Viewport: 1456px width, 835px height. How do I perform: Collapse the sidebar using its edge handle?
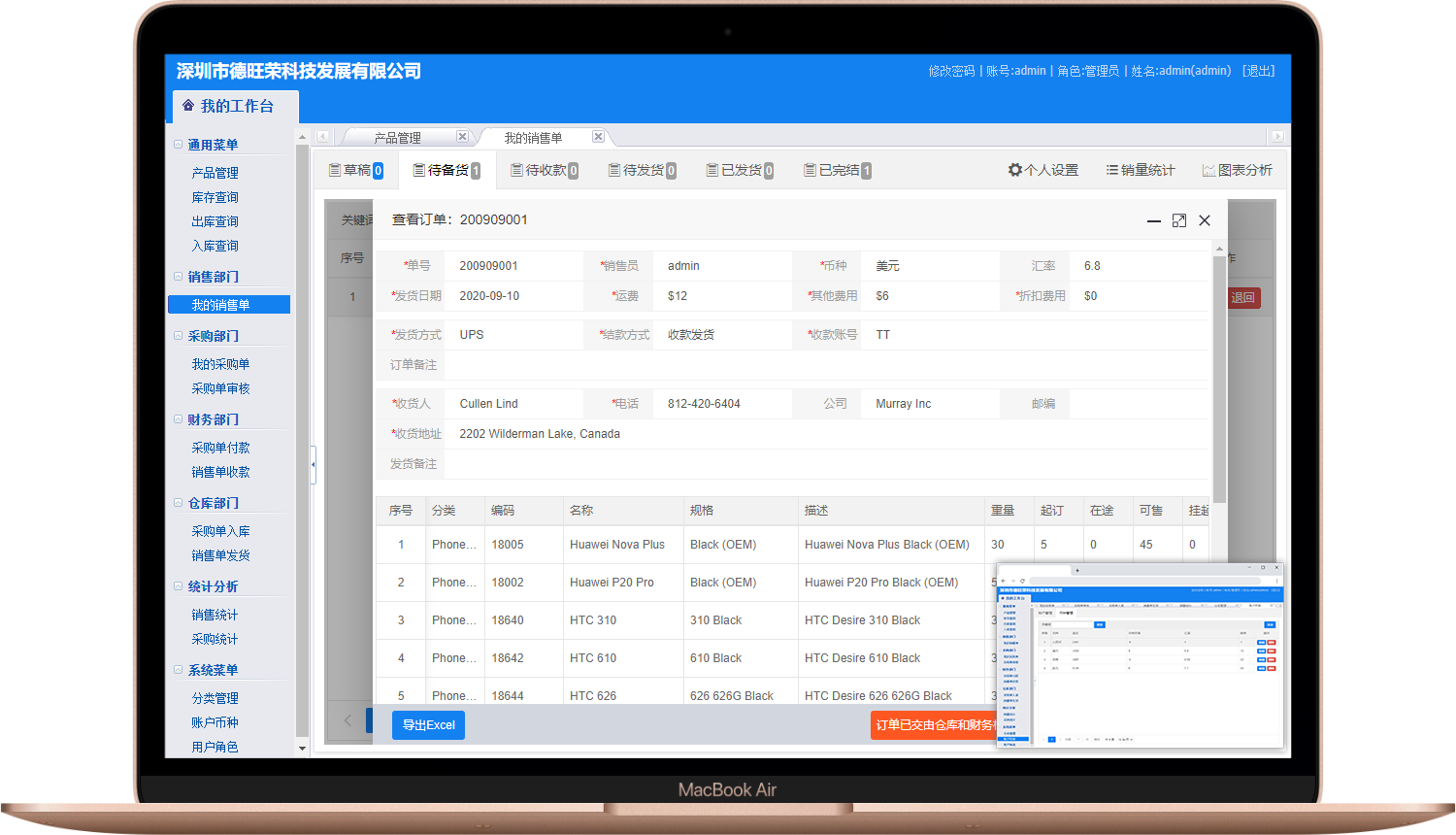point(313,465)
